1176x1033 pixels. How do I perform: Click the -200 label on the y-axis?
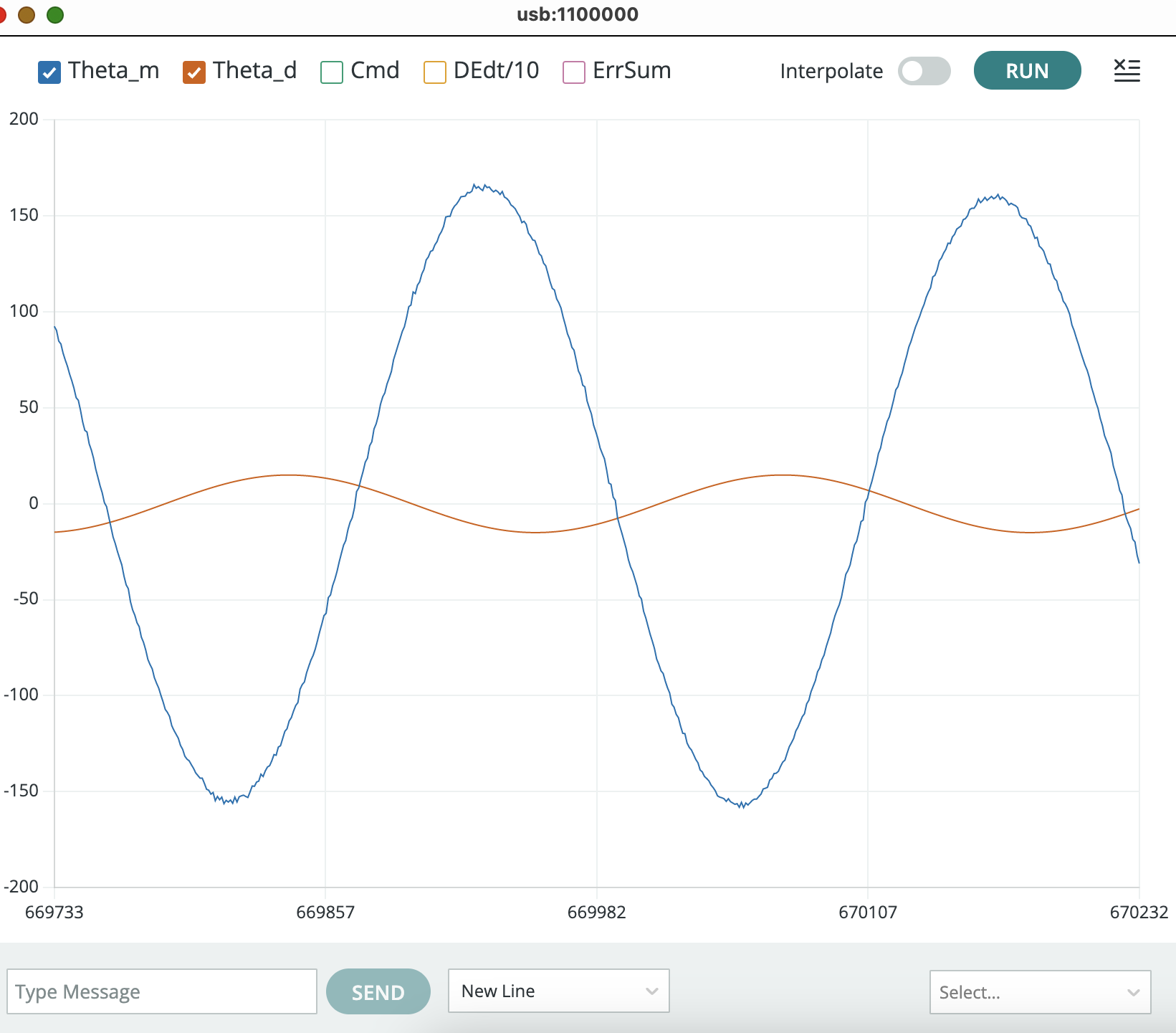tap(21, 887)
